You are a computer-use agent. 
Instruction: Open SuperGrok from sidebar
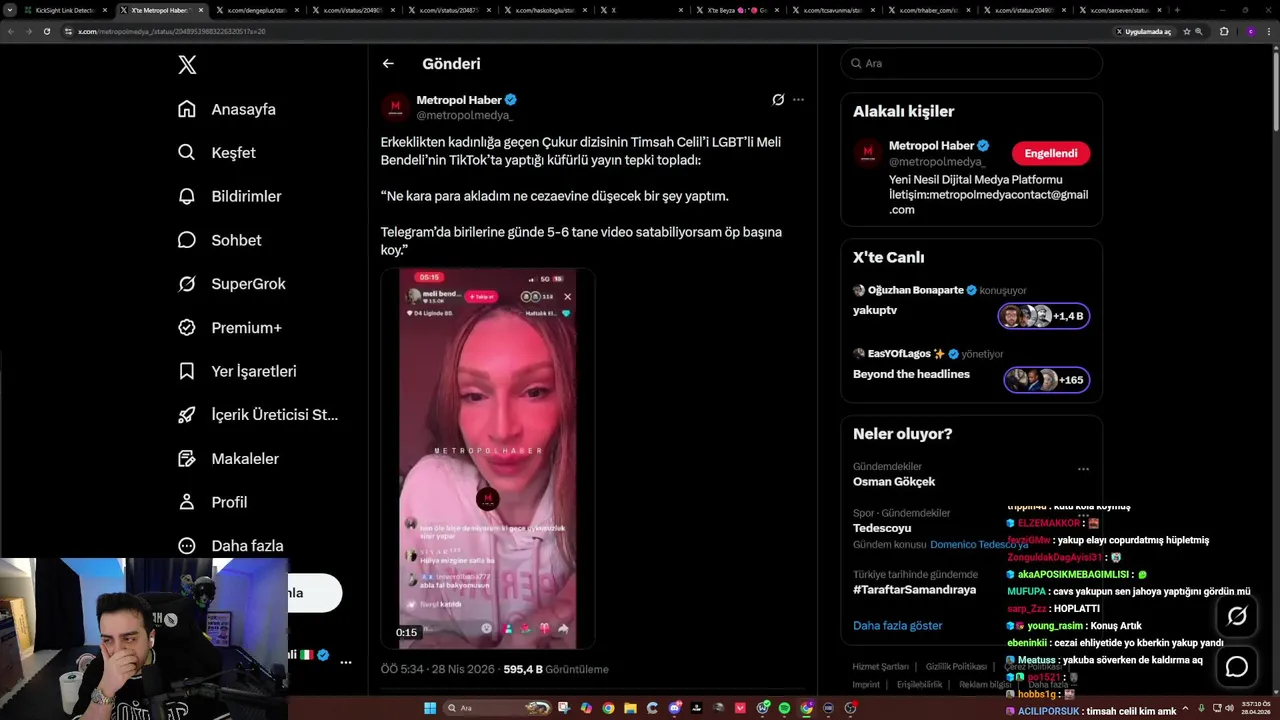[232, 284]
